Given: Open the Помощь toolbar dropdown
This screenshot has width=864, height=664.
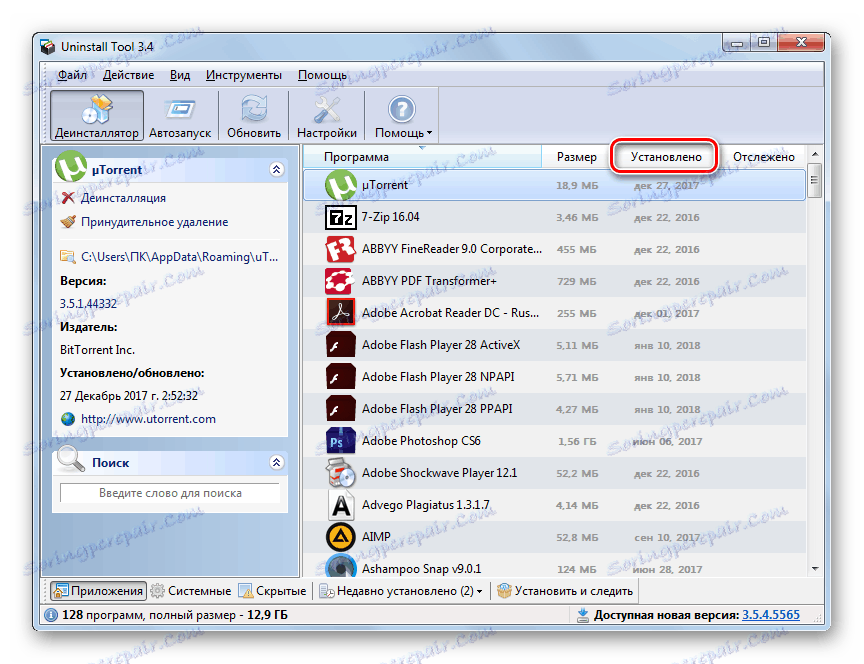Looking at the screenshot, I should tap(403, 116).
